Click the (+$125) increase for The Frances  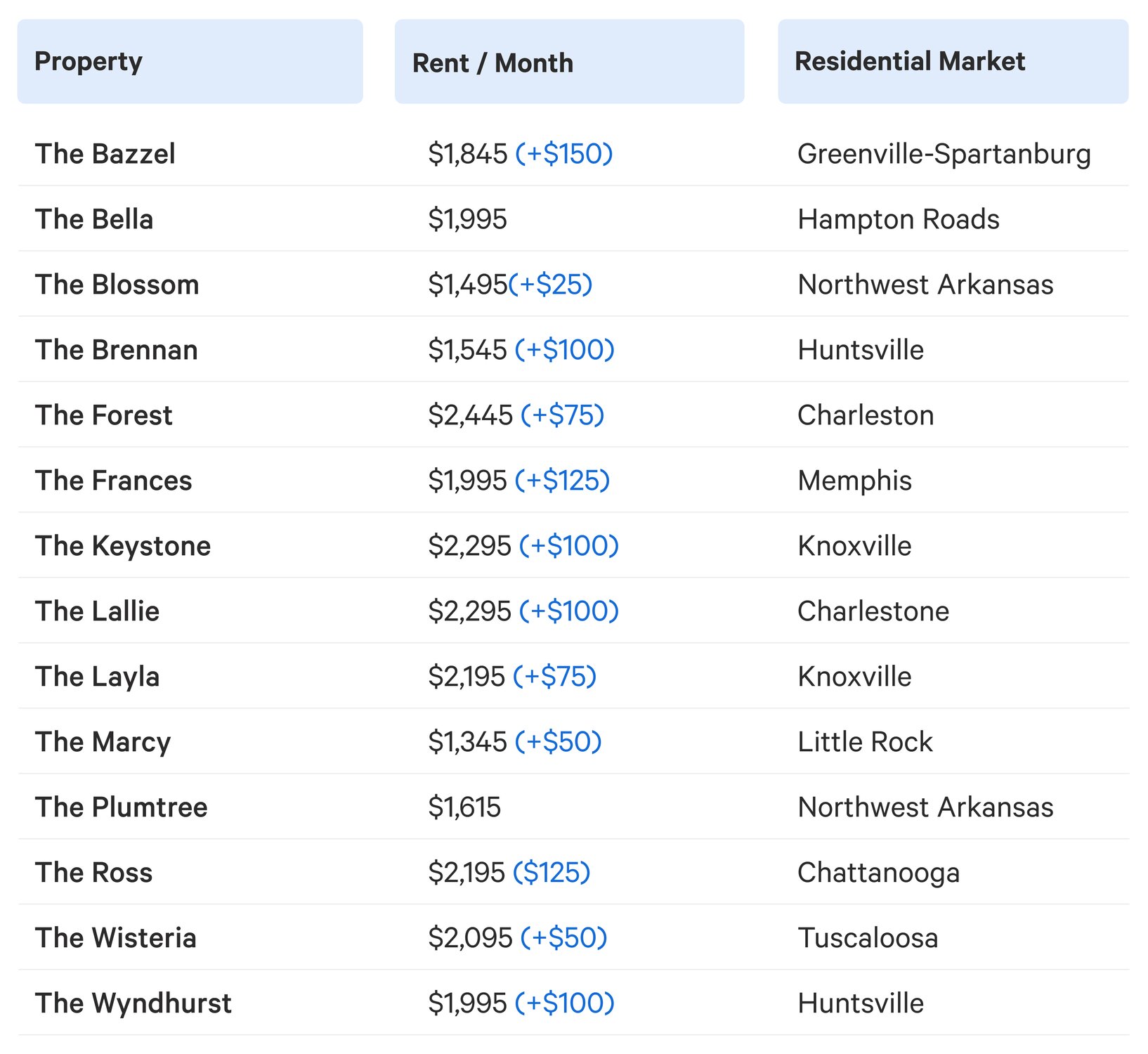(x=562, y=481)
